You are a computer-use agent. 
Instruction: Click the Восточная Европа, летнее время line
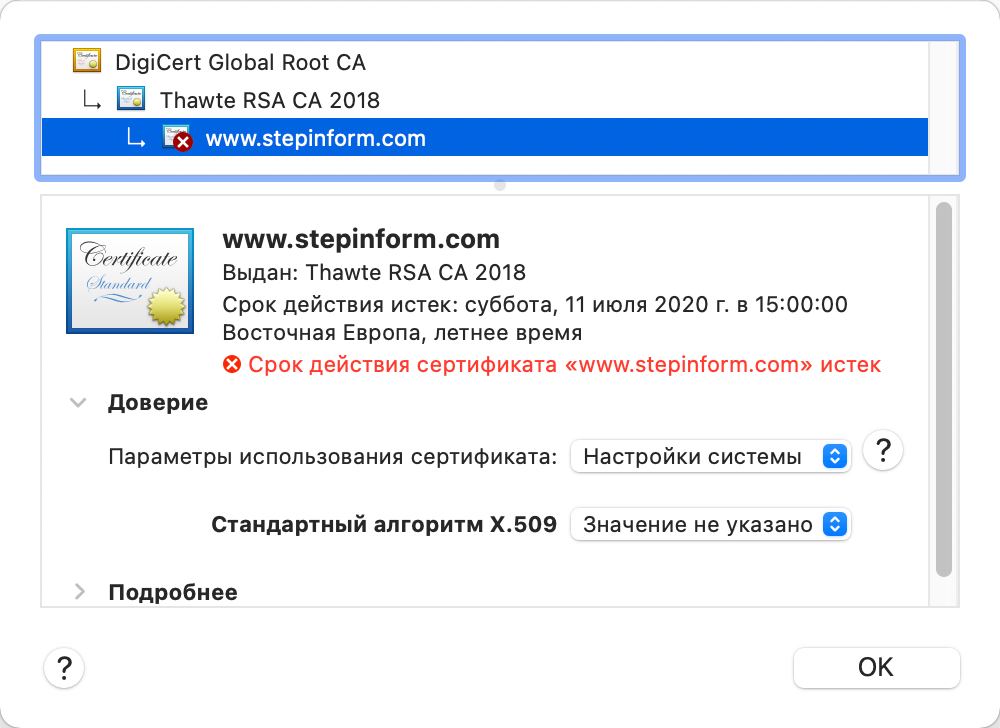coord(402,332)
